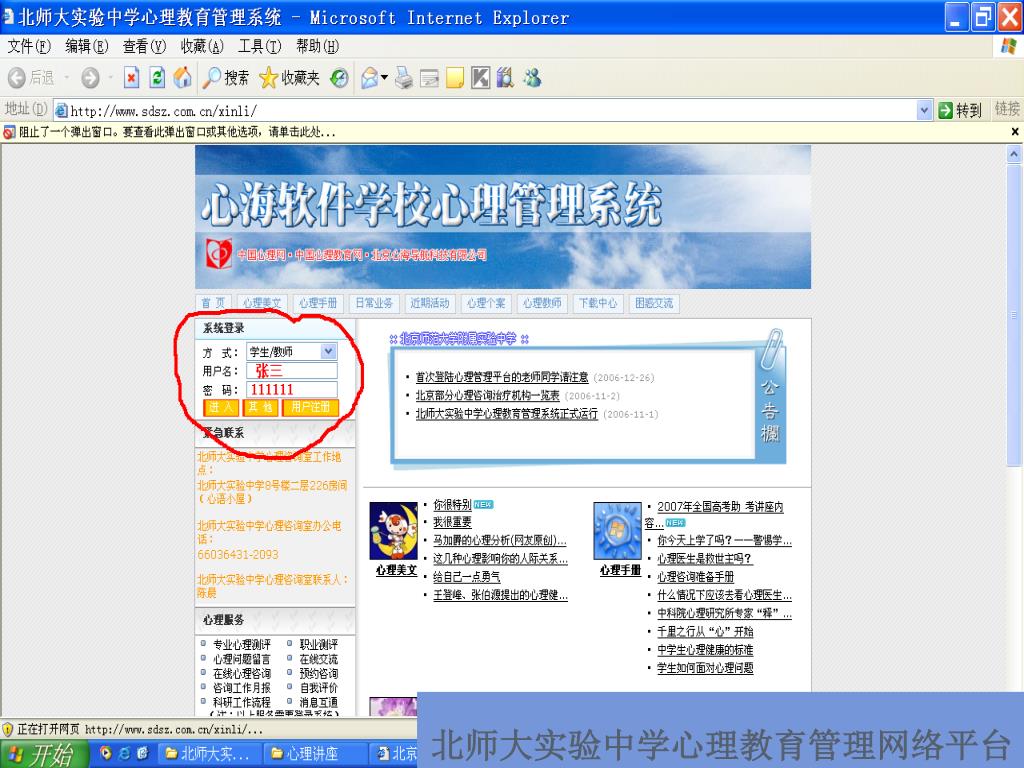Close the information bar with the X
The image size is (1024, 768).
(1015, 132)
